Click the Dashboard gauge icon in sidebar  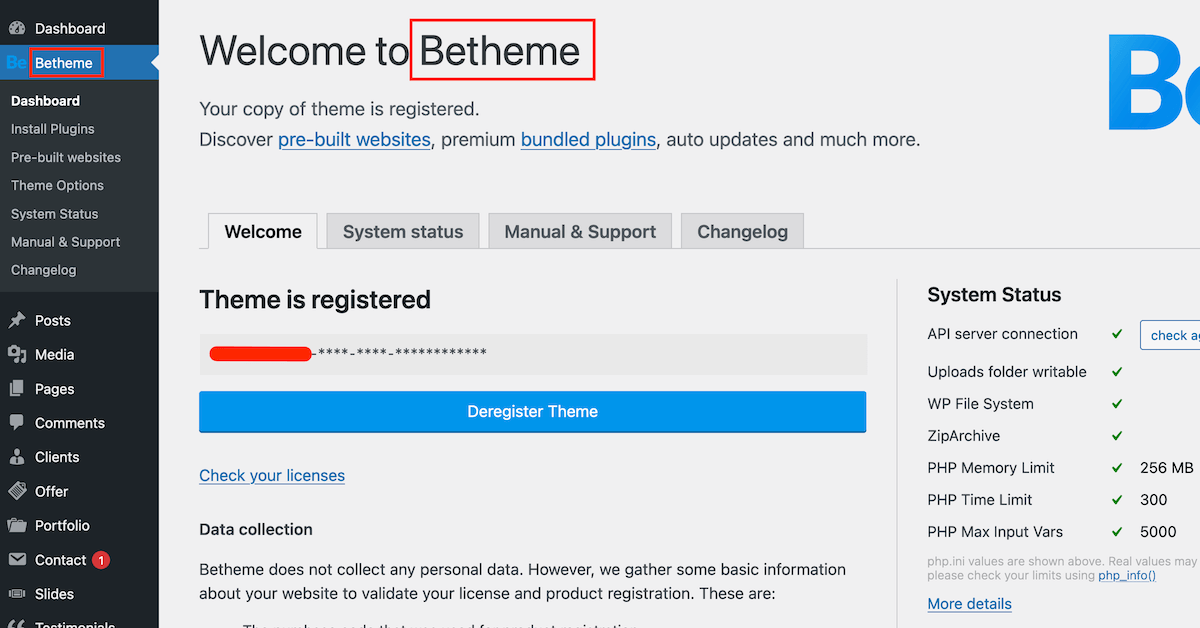17,29
